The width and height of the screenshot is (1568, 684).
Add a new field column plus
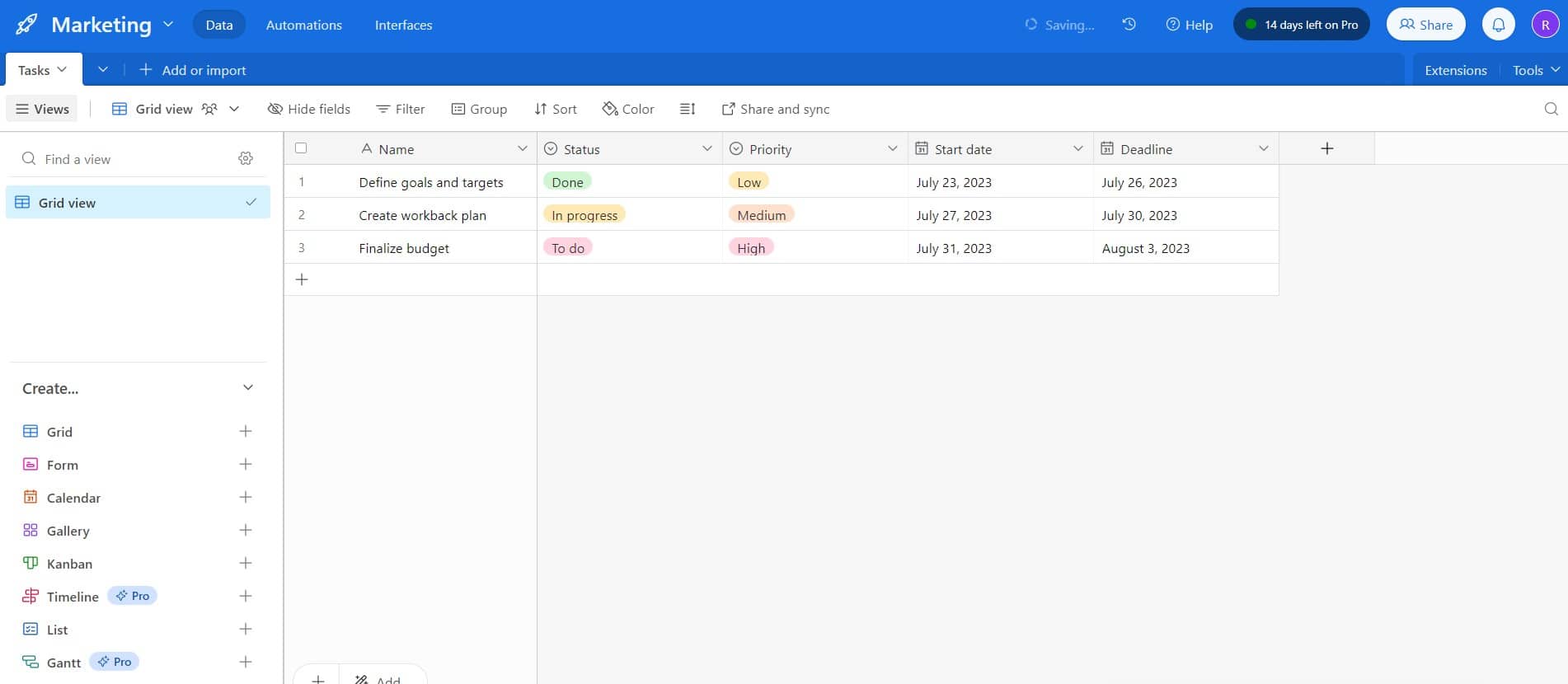(1326, 148)
